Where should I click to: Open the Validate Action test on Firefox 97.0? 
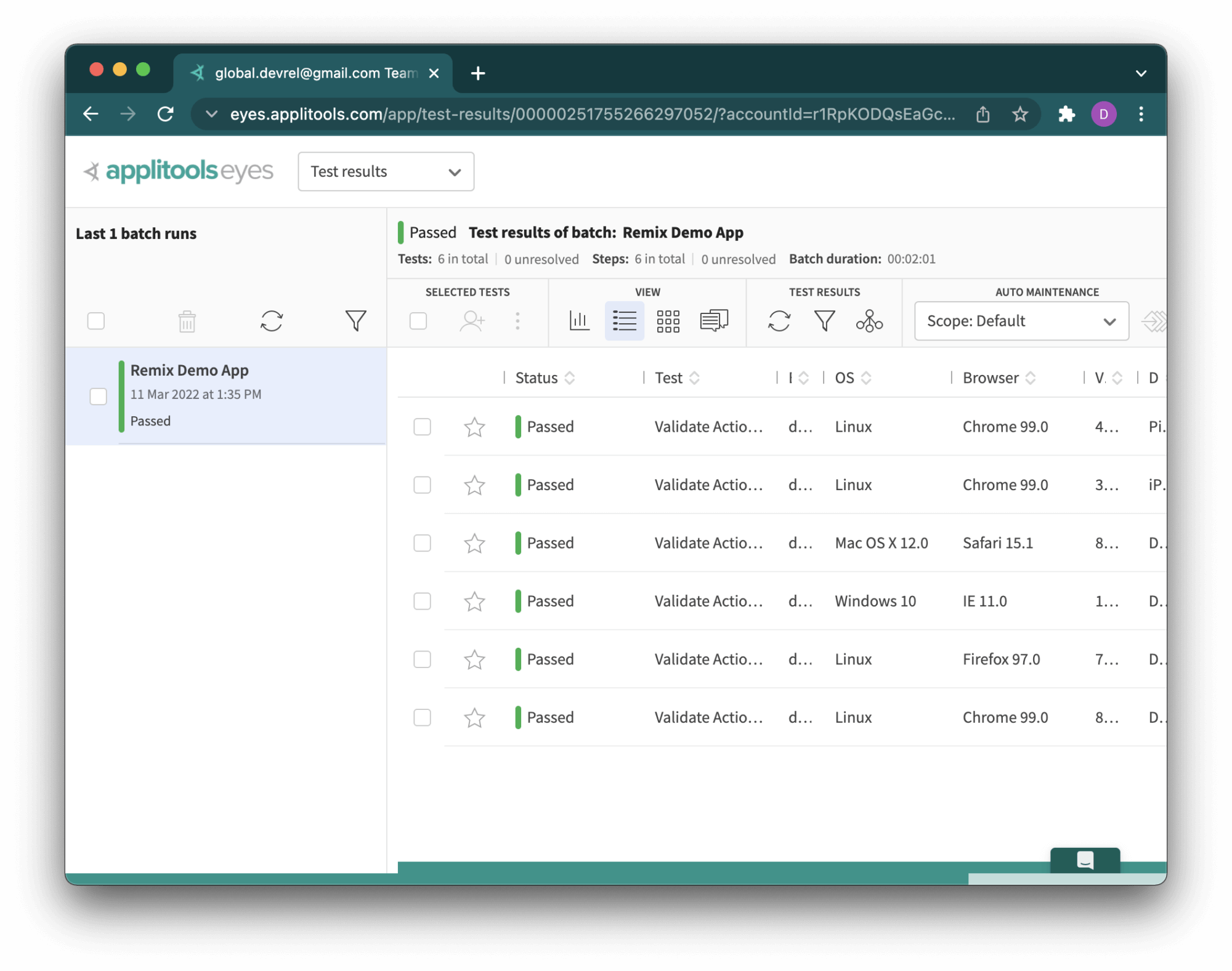708,659
